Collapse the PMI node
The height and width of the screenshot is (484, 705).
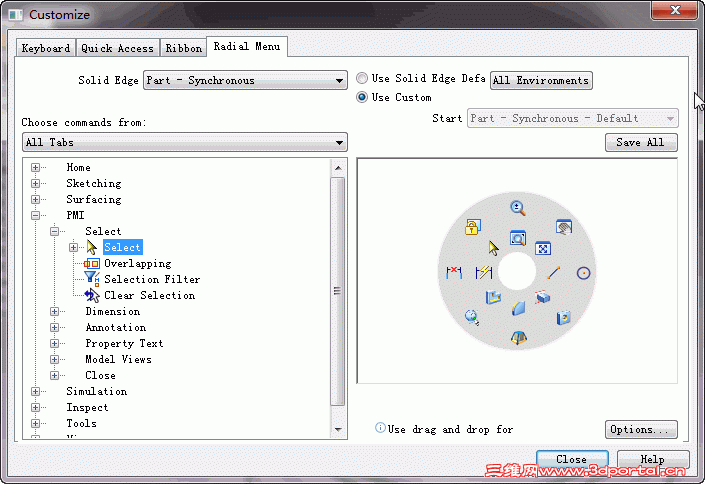pos(36,215)
